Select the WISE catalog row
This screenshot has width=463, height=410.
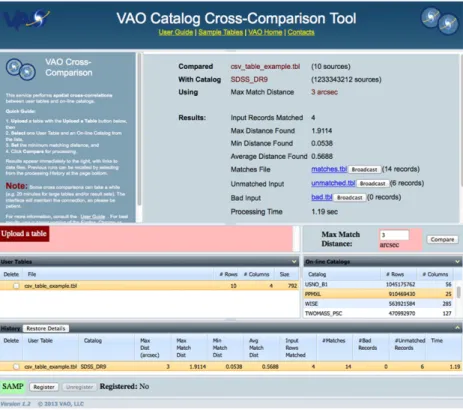(378, 304)
